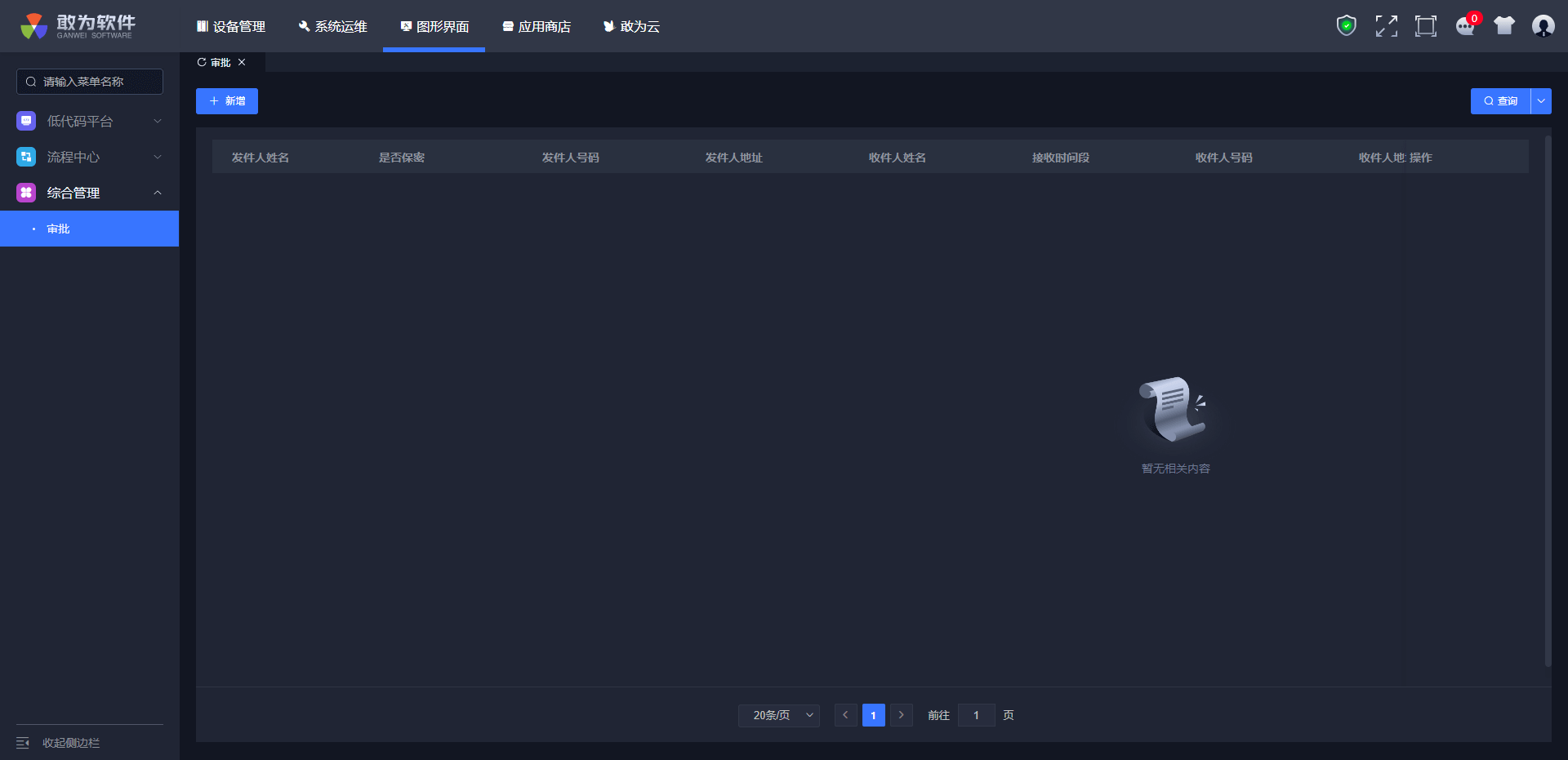The height and width of the screenshot is (760, 1568).
Task: Click the 是否保密 column header
Action: [402, 158]
